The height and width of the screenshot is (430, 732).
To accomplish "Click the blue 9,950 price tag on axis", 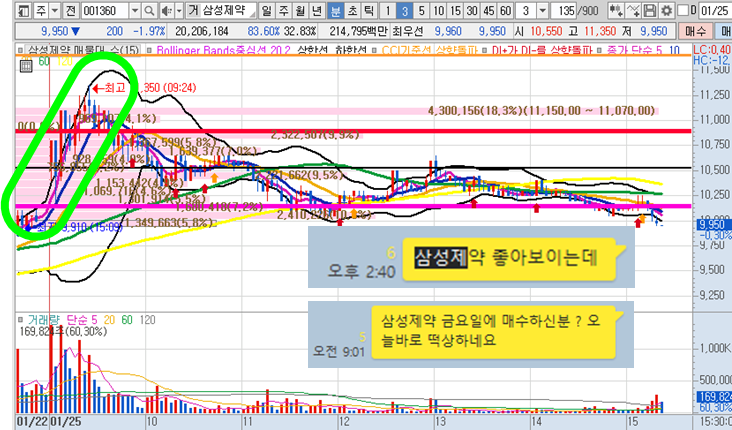I will point(713,225).
